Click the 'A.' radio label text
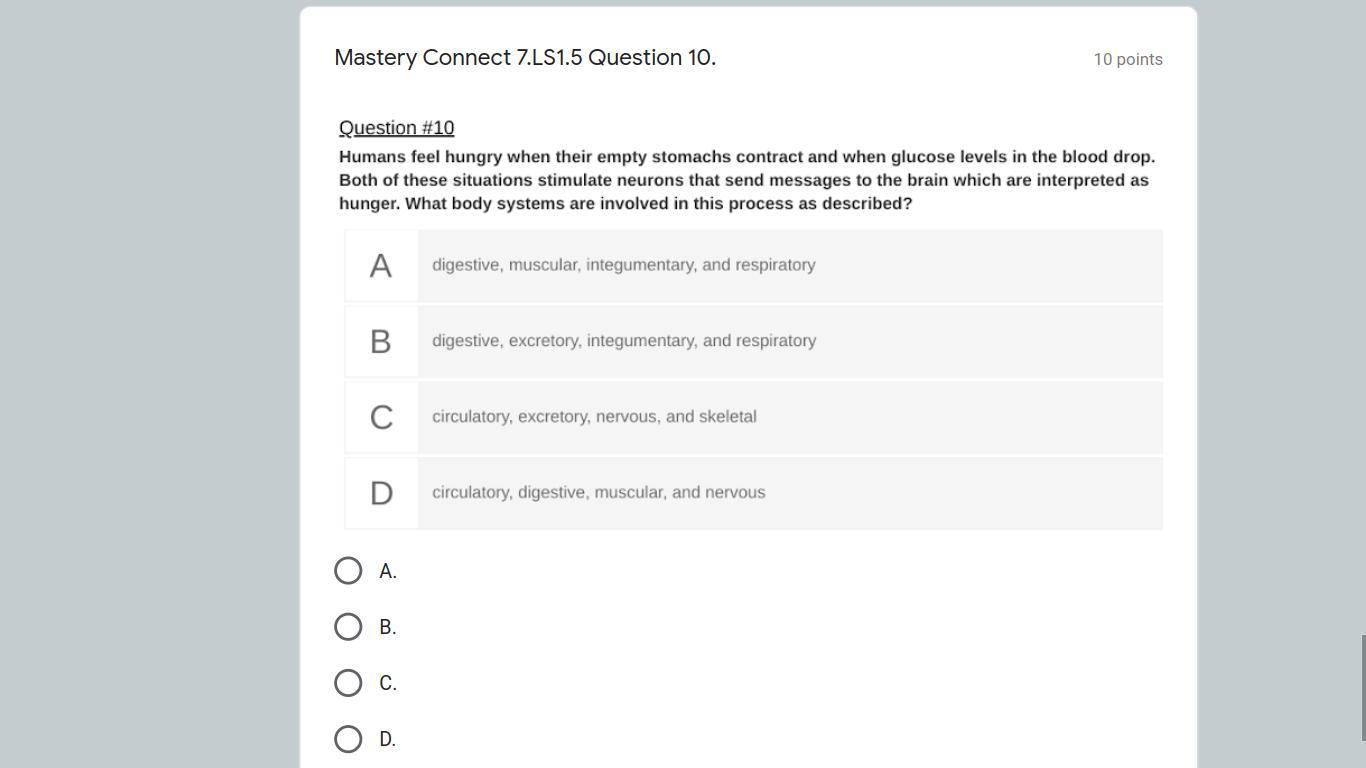1366x768 pixels. 388,572
